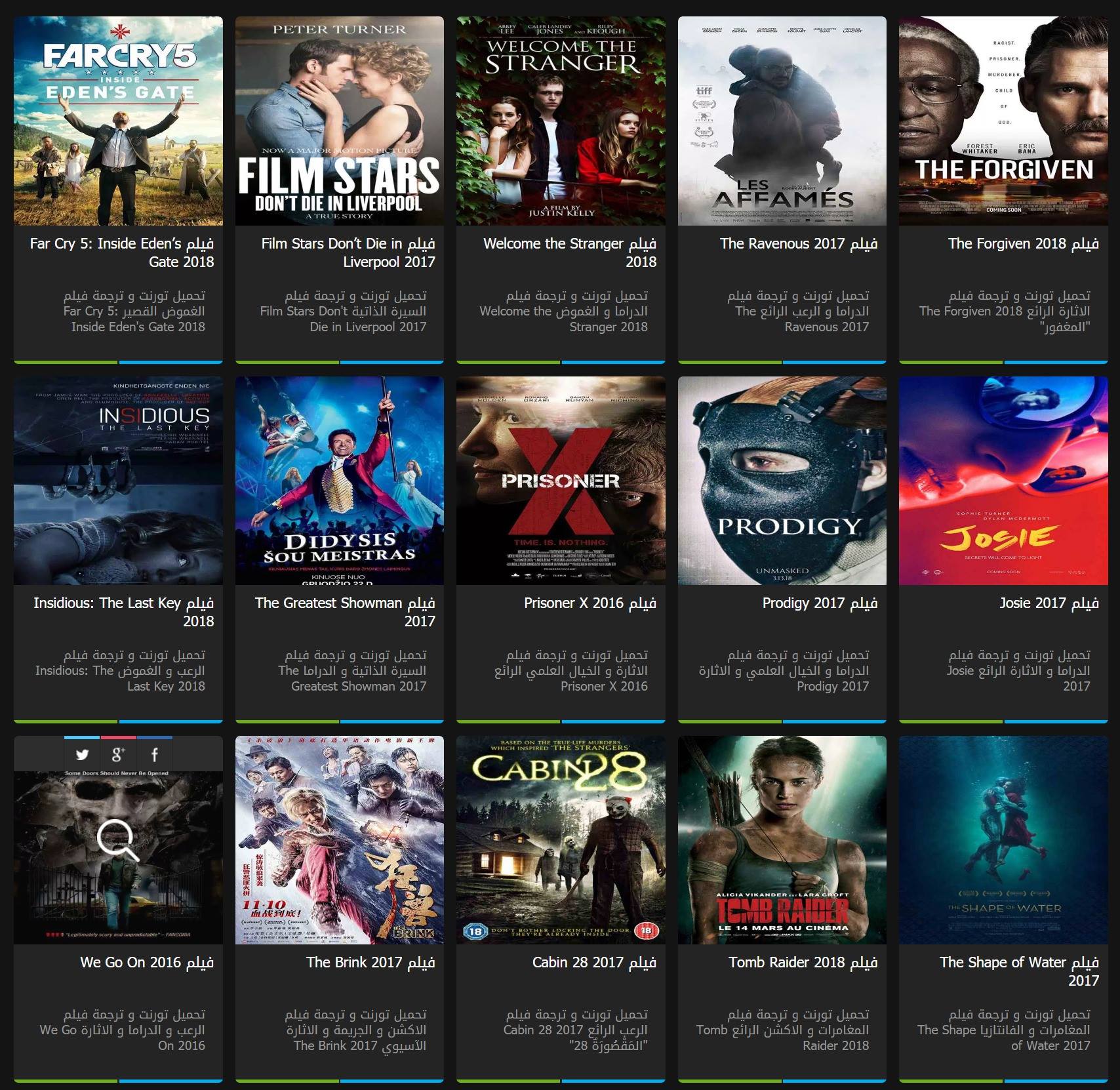Click the Tomb Raider 2018 title link
The height and width of the screenshot is (1090, 1120).
click(x=803, y=963)
